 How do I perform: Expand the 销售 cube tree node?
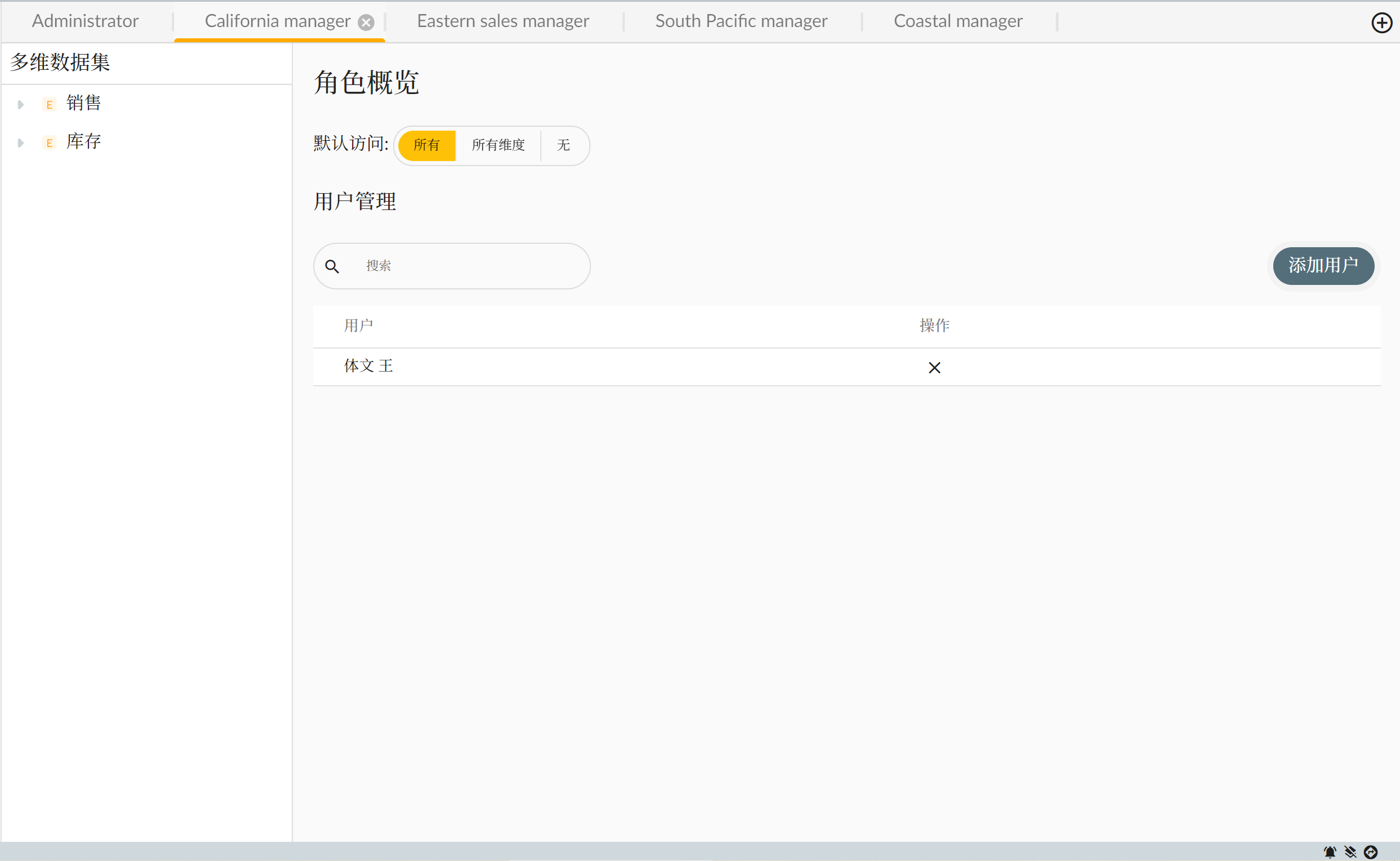20,104
